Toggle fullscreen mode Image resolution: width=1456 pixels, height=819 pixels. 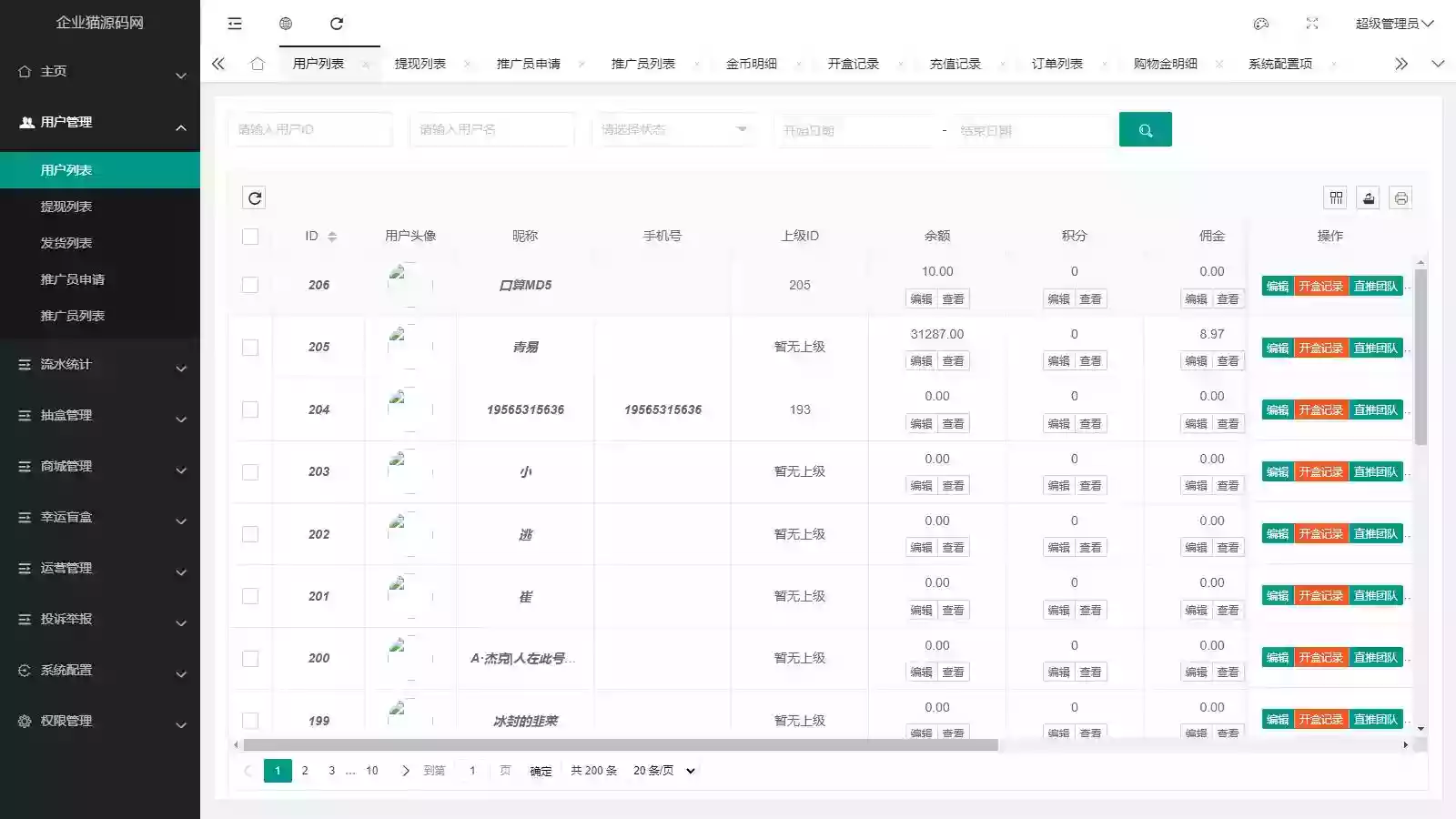click(1311, 24)
